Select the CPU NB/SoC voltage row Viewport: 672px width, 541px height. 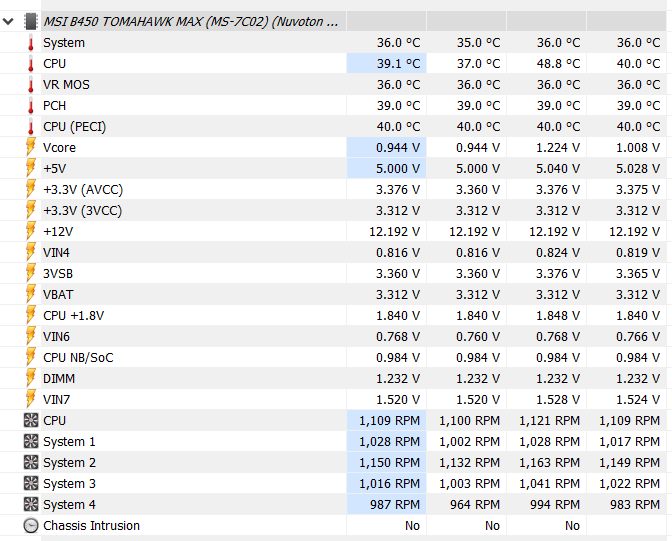click(x=333, y=358)
